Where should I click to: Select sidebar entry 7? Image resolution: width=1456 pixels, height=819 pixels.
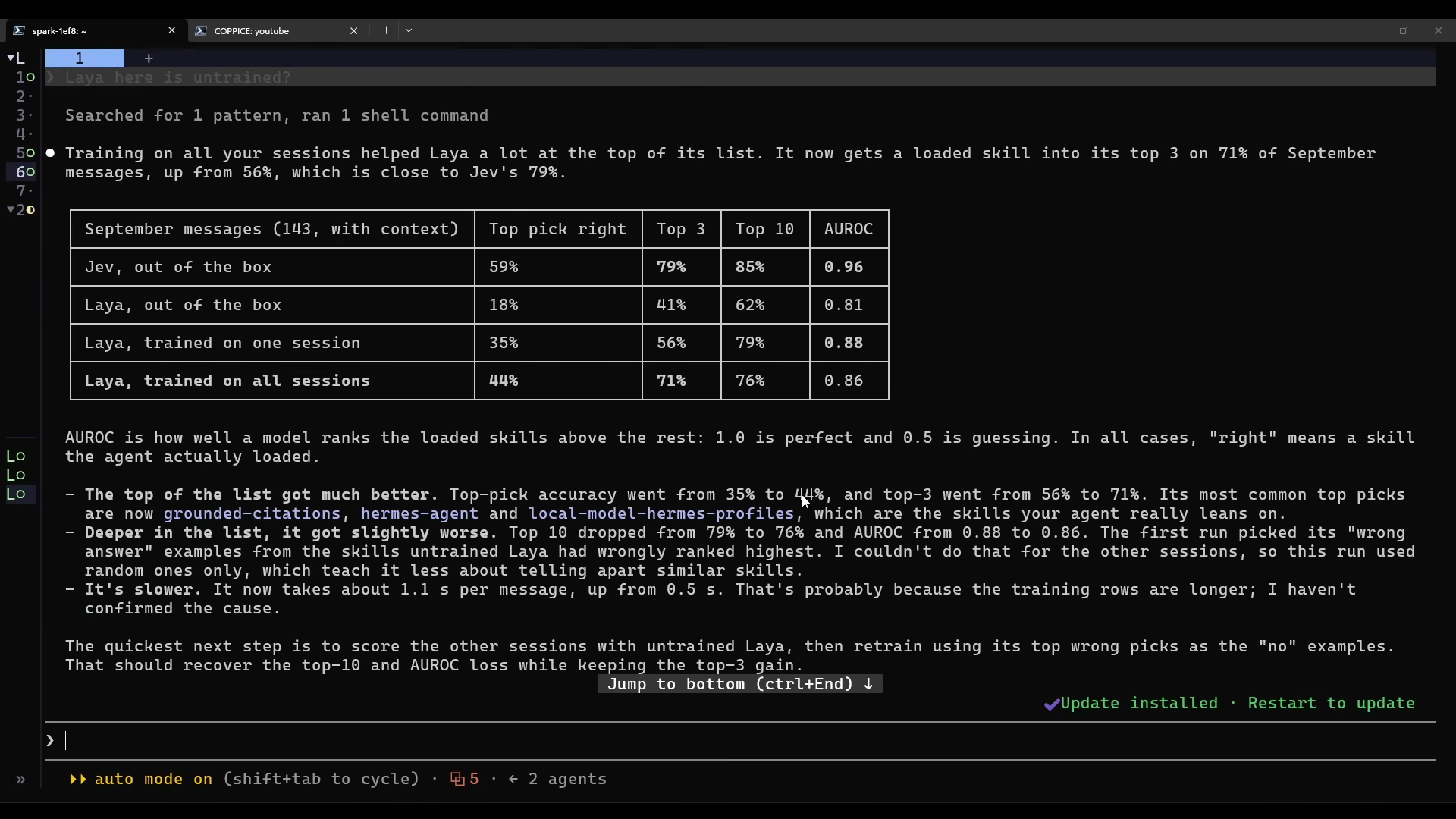(24, 190)
